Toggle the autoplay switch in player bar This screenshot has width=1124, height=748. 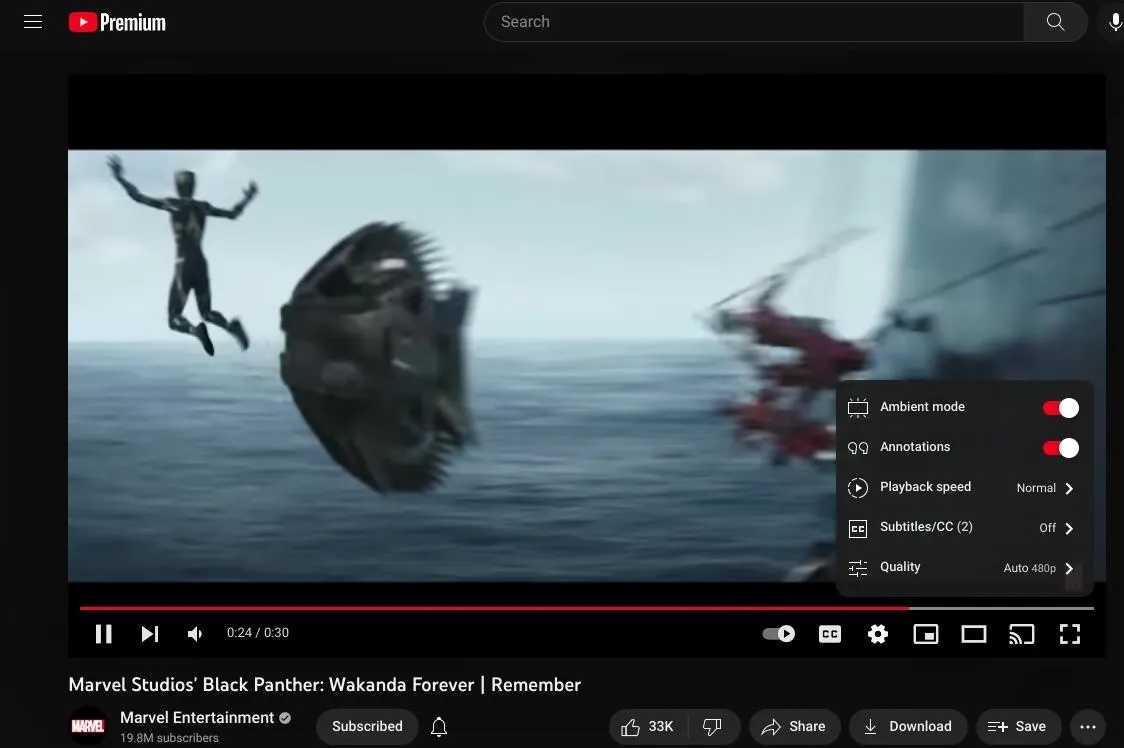click(x=778, y=634)
